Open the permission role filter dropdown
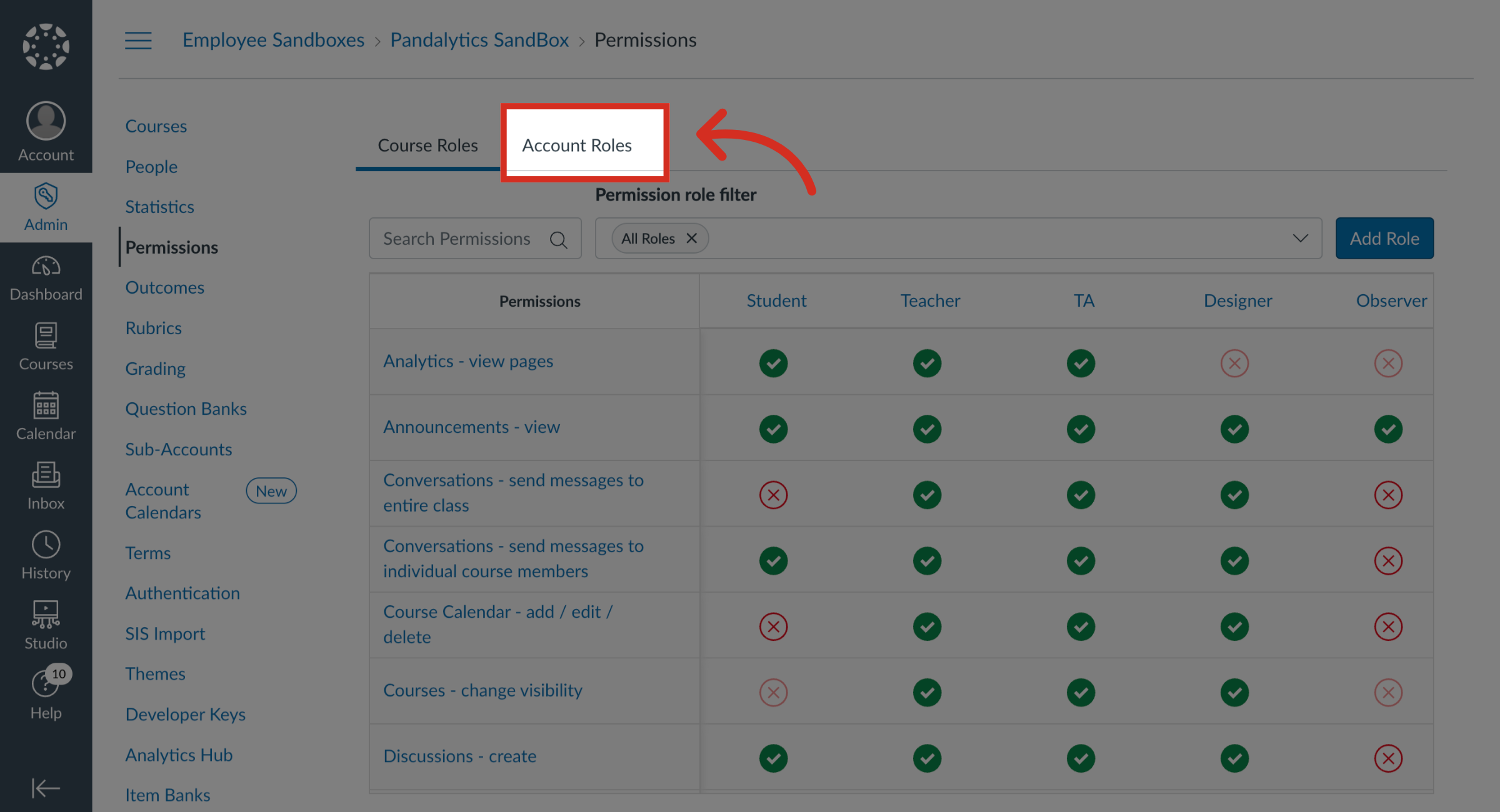 [1301, 238]
